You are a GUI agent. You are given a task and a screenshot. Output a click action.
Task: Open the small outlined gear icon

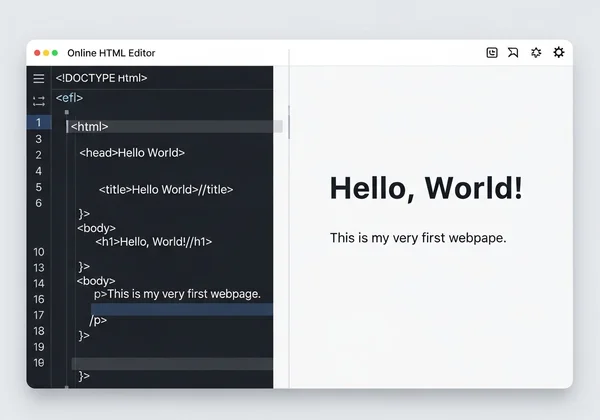(x=536, y=52)
